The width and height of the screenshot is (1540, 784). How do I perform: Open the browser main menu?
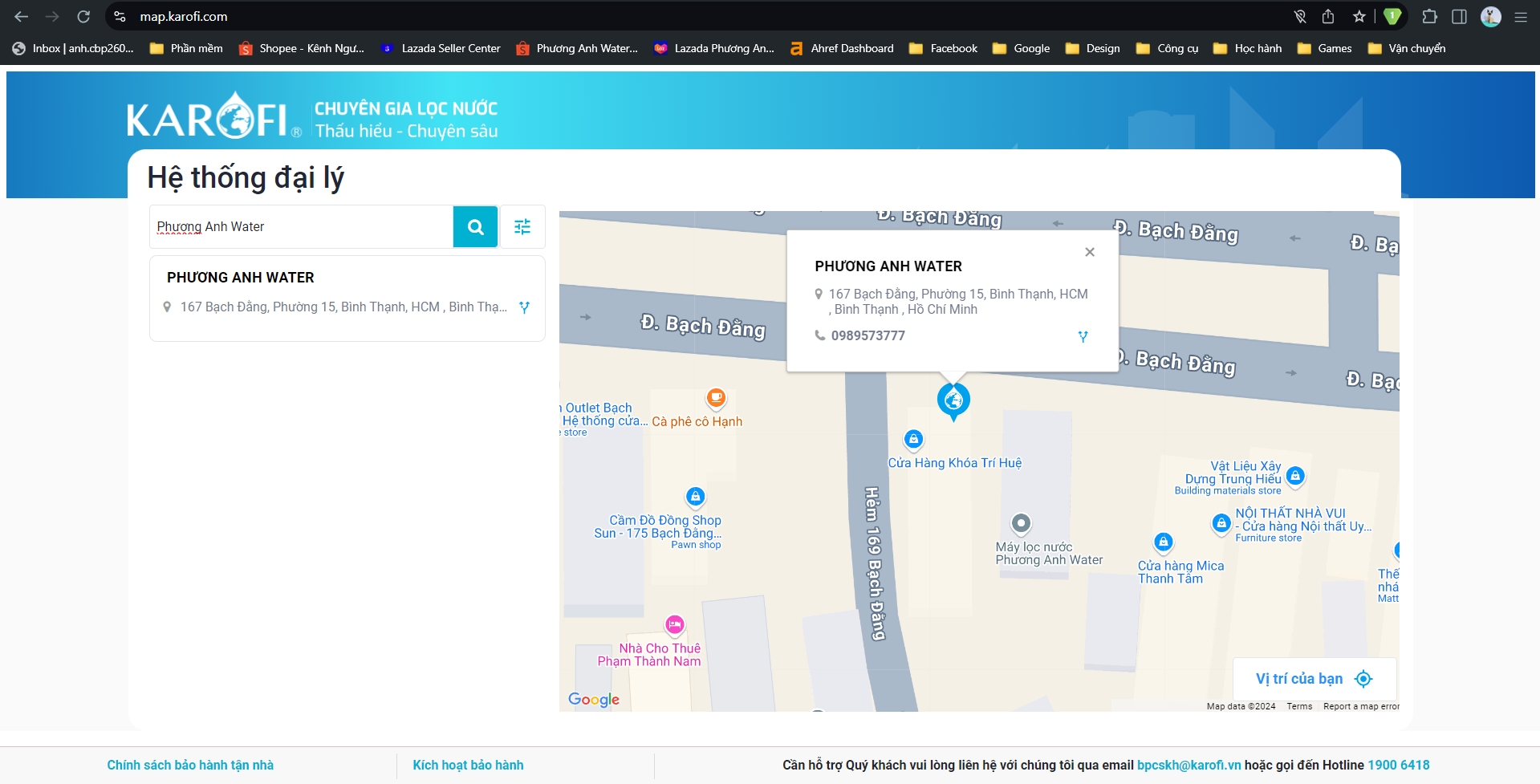(1521, 16)
